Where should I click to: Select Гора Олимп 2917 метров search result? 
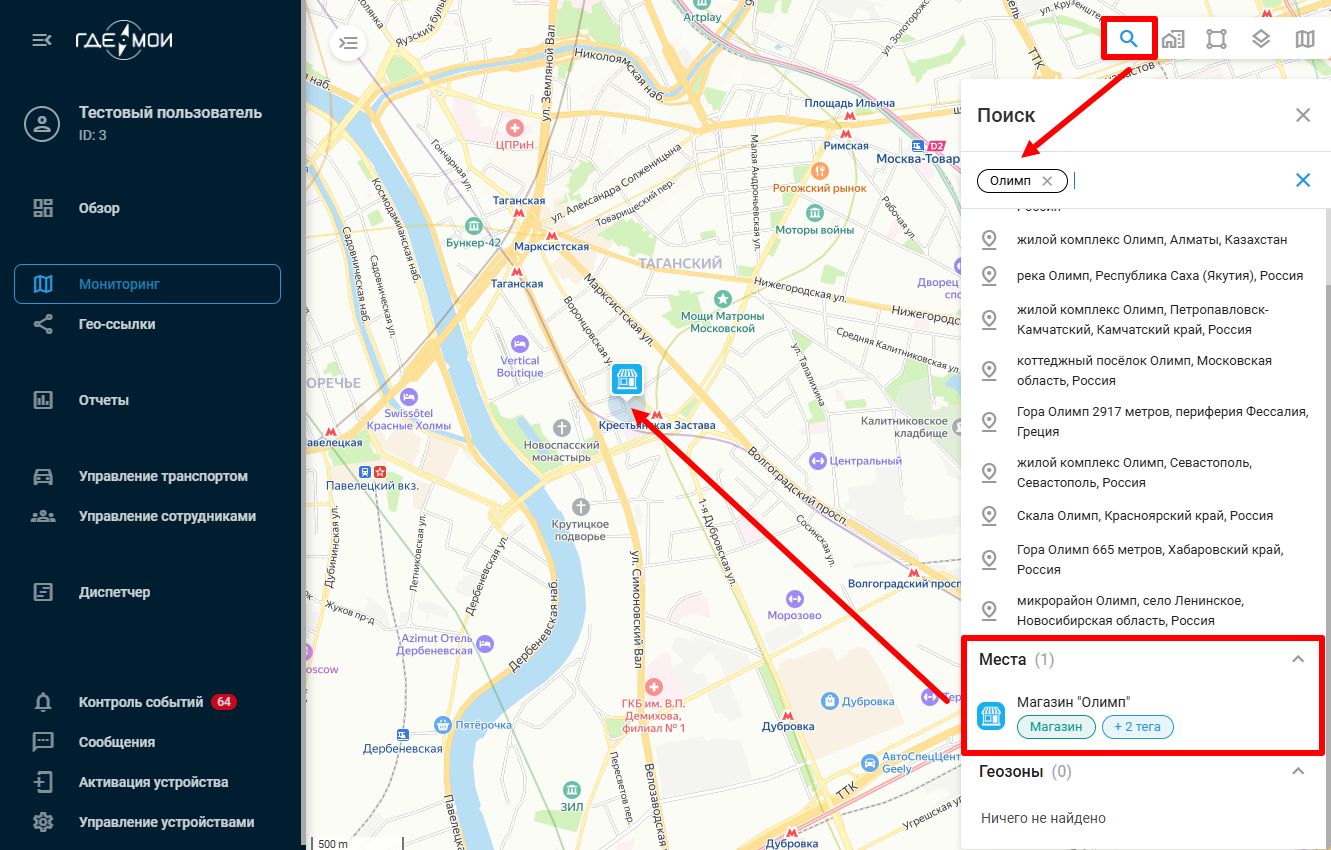tap(1161, 421)
